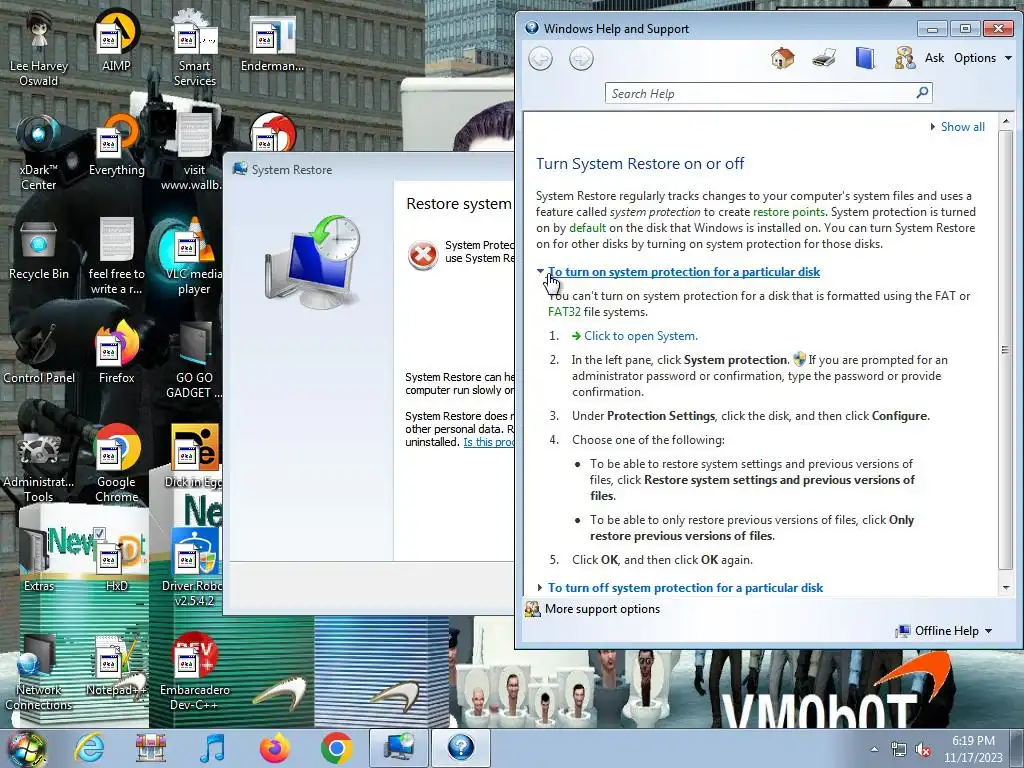
Task: Launch Firefox from the taskbar
Action: pyautogui.click(x=274, y=748)
